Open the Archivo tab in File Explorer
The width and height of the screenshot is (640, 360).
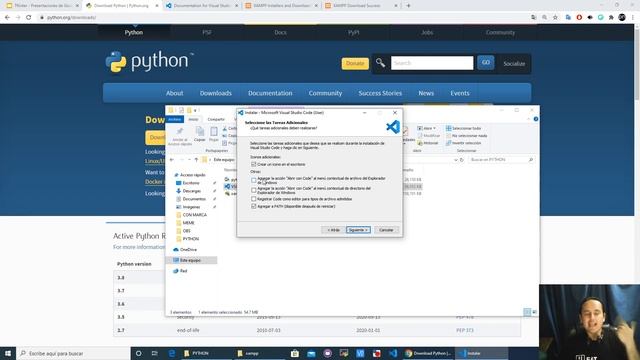[175, 119]
